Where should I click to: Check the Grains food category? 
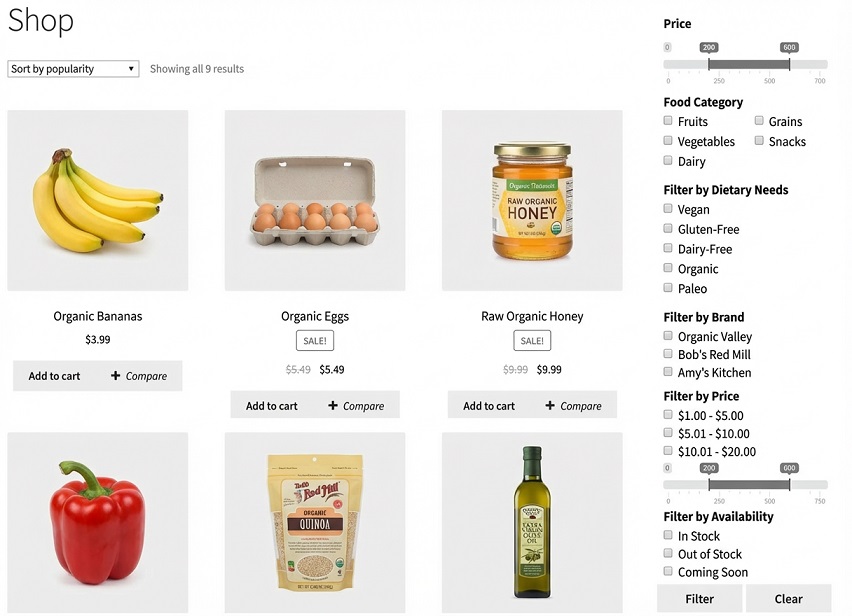tap(759, 121)
